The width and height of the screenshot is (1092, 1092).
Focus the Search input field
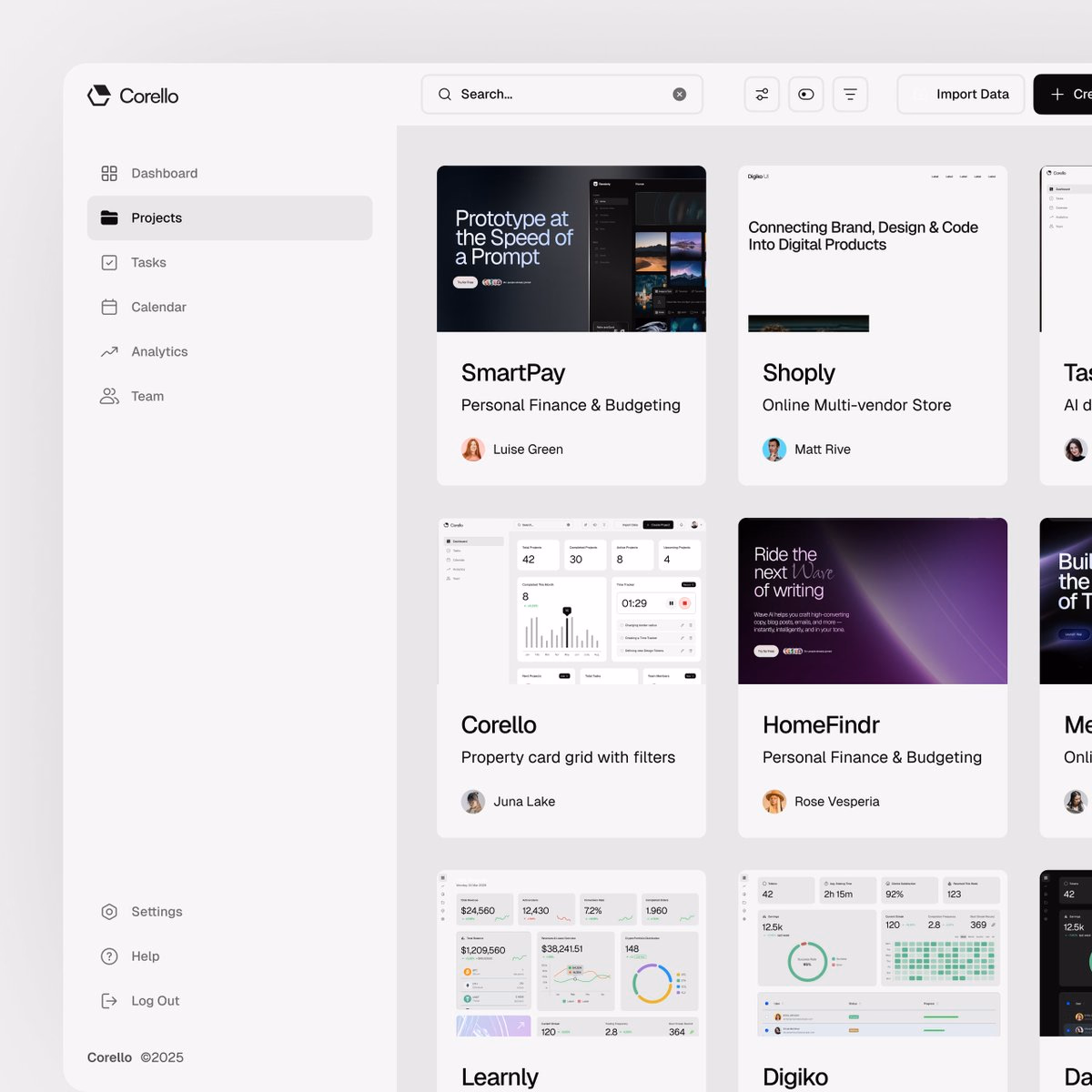click(x=562, y=94)
